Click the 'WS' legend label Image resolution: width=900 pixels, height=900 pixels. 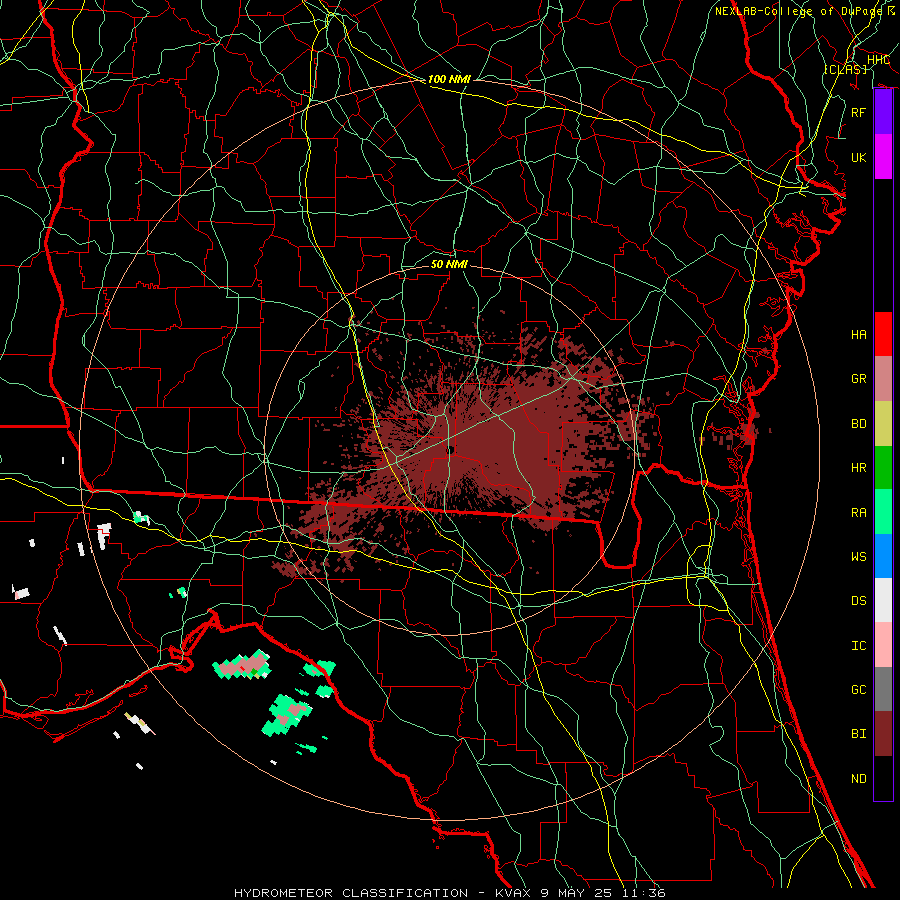(859, 556)
